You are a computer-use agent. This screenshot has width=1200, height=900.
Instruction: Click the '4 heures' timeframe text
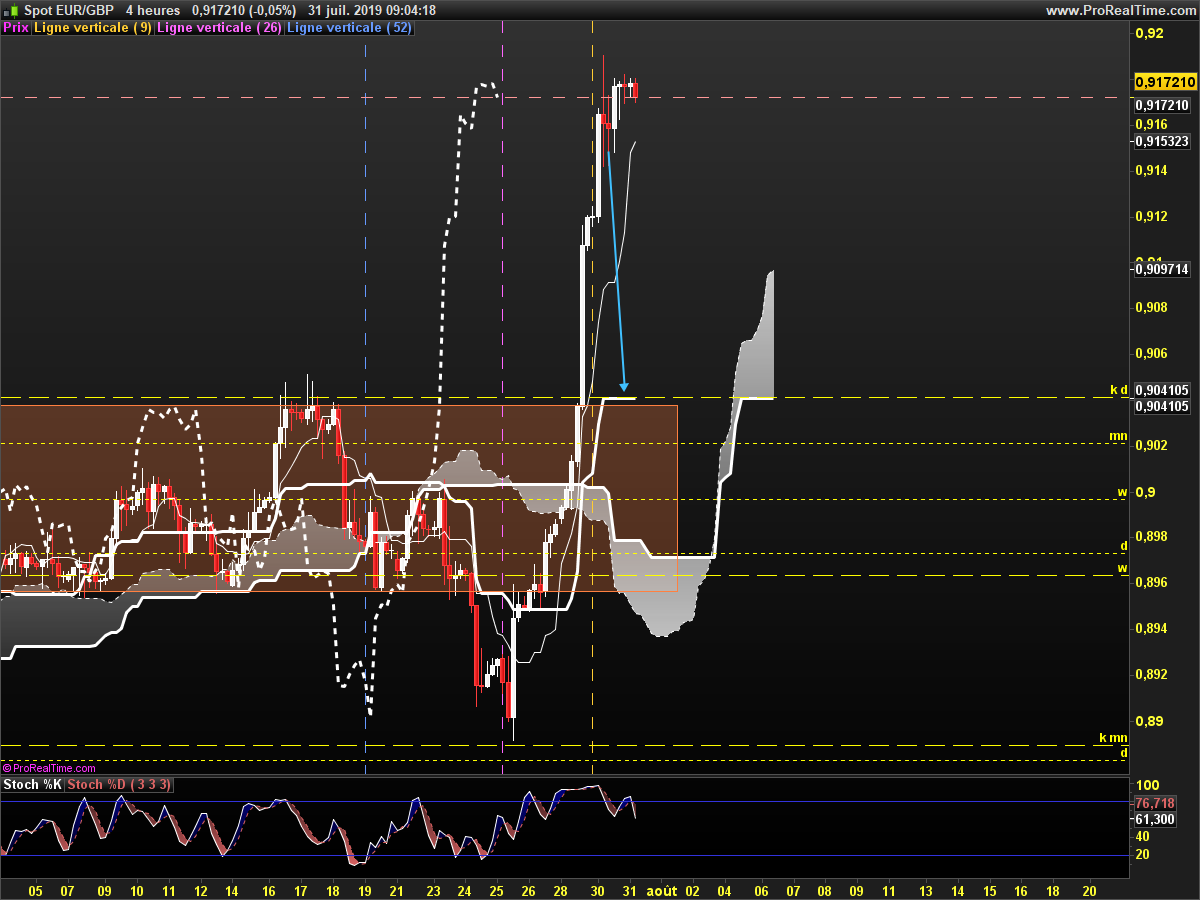coord(153,10)
